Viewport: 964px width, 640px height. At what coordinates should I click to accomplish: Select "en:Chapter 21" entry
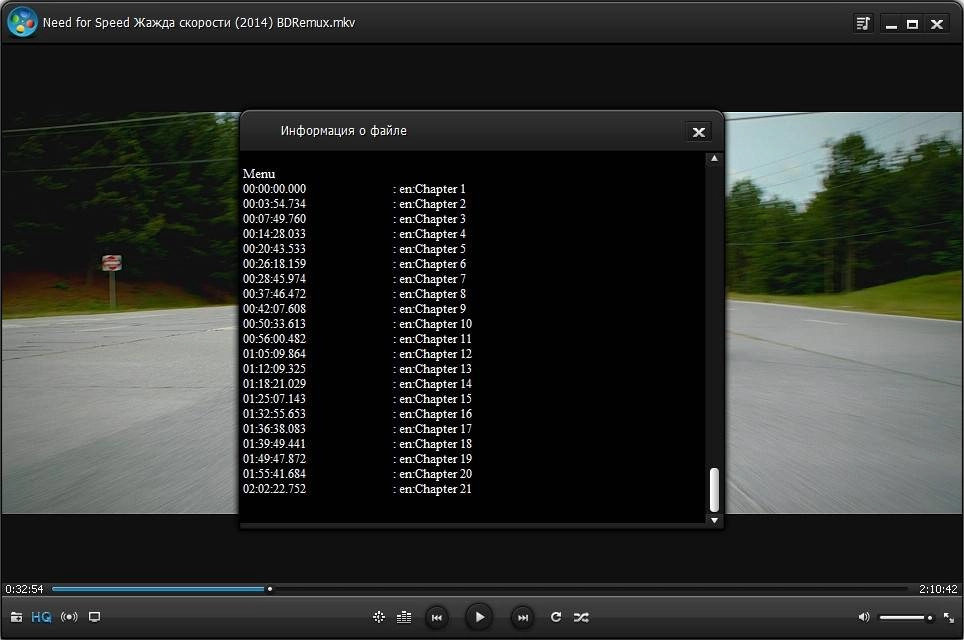[435, 489]
